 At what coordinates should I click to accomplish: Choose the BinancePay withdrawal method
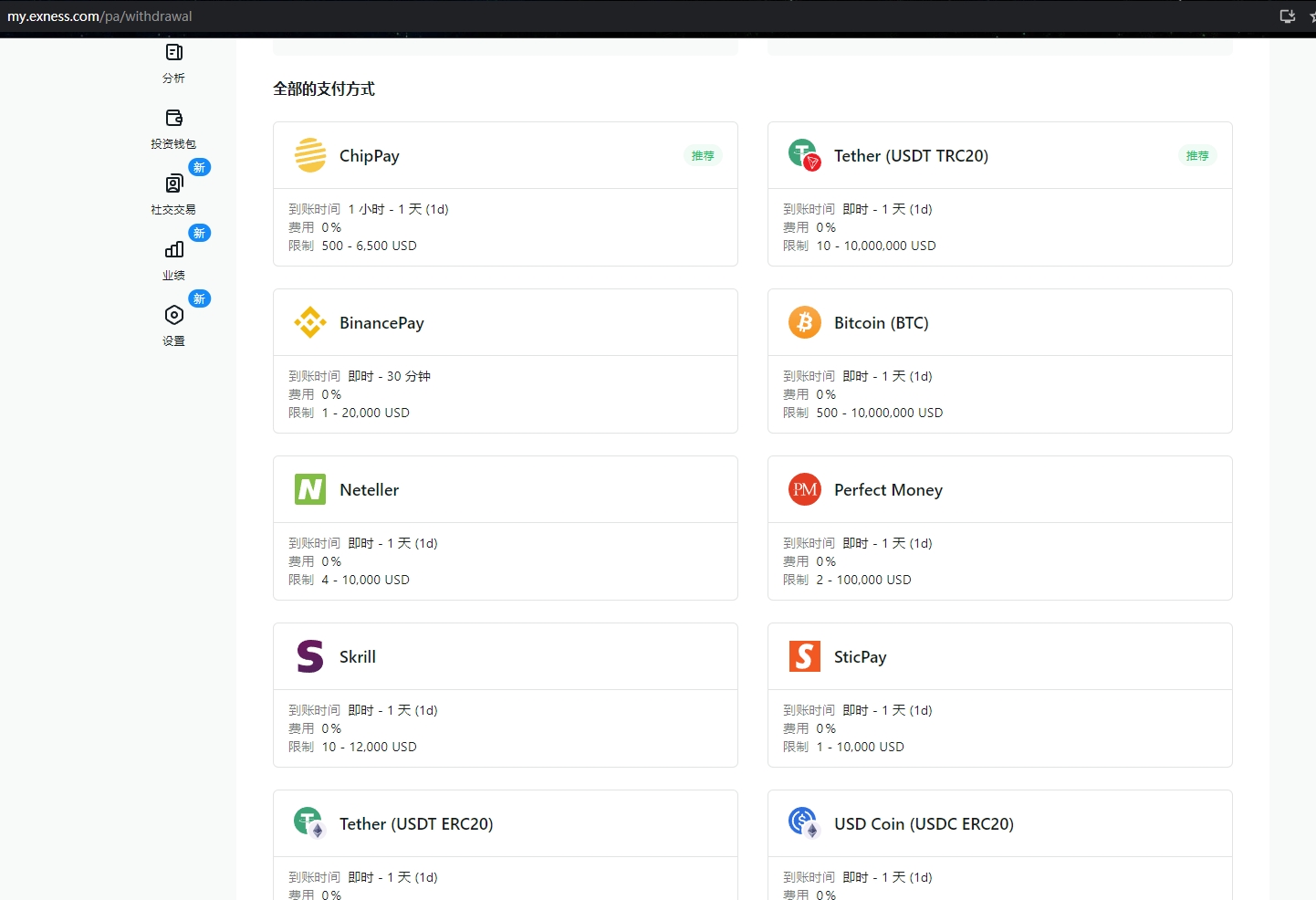[x=506, y=361]
